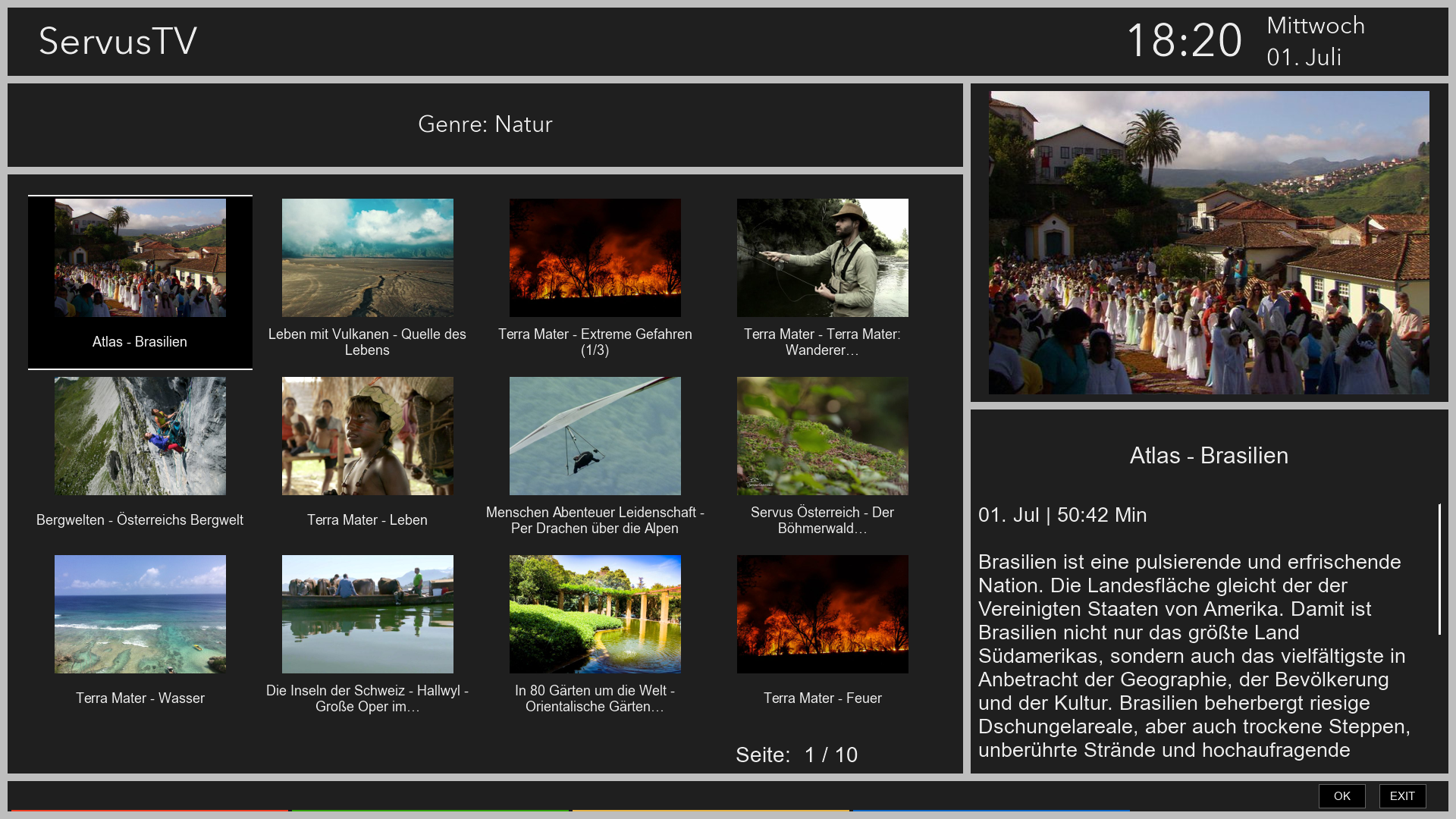The height and width of the screenshot is (819, 1456).
Task: Open Bergwelten - Österreichs Bergwelt climbing thumbnail
Action: point(140,436)
